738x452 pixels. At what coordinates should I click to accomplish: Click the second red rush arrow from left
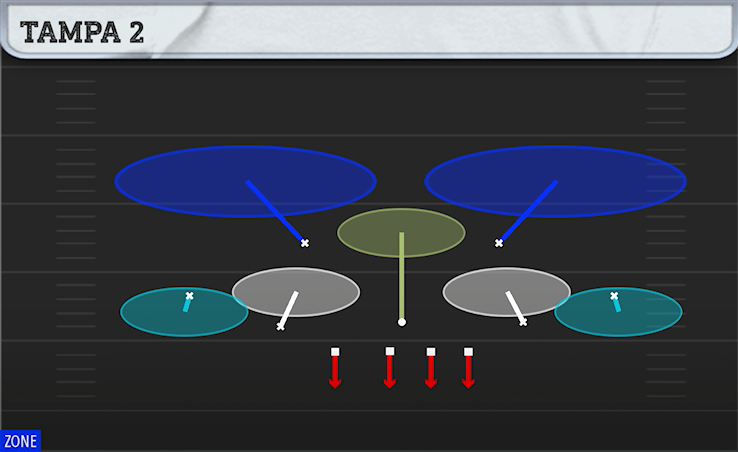pos(390,372)
